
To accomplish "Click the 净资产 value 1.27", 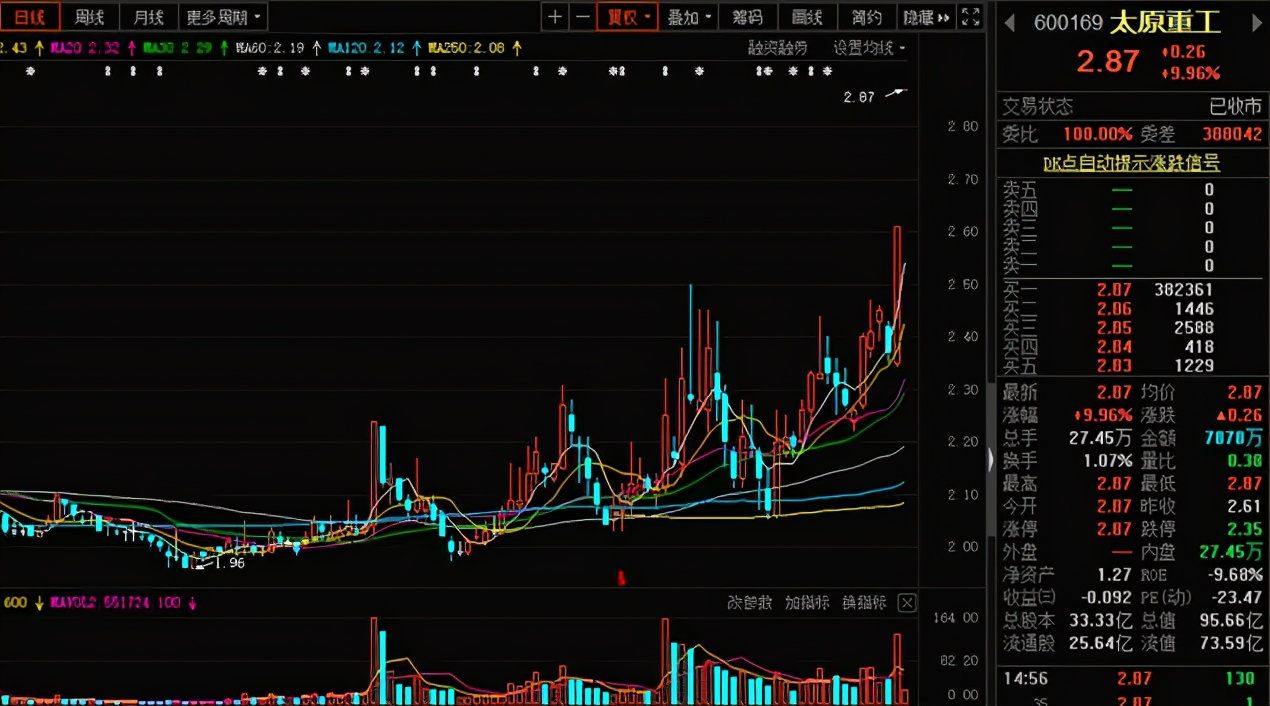I will coord(1116,575).
